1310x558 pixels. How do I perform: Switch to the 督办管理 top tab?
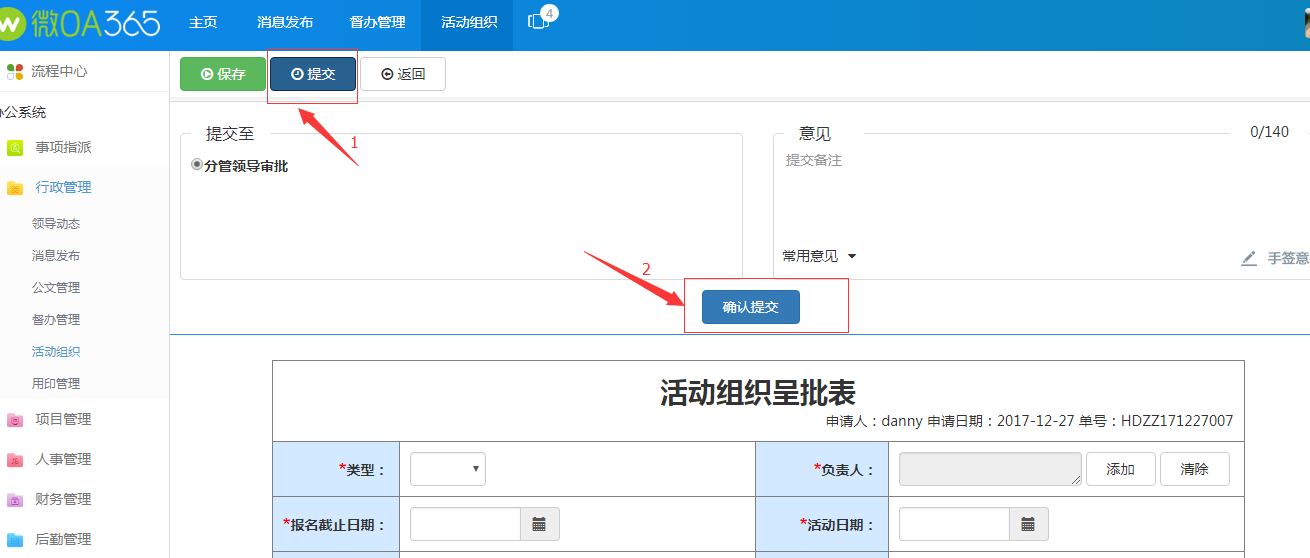click(x=377, y=22)
